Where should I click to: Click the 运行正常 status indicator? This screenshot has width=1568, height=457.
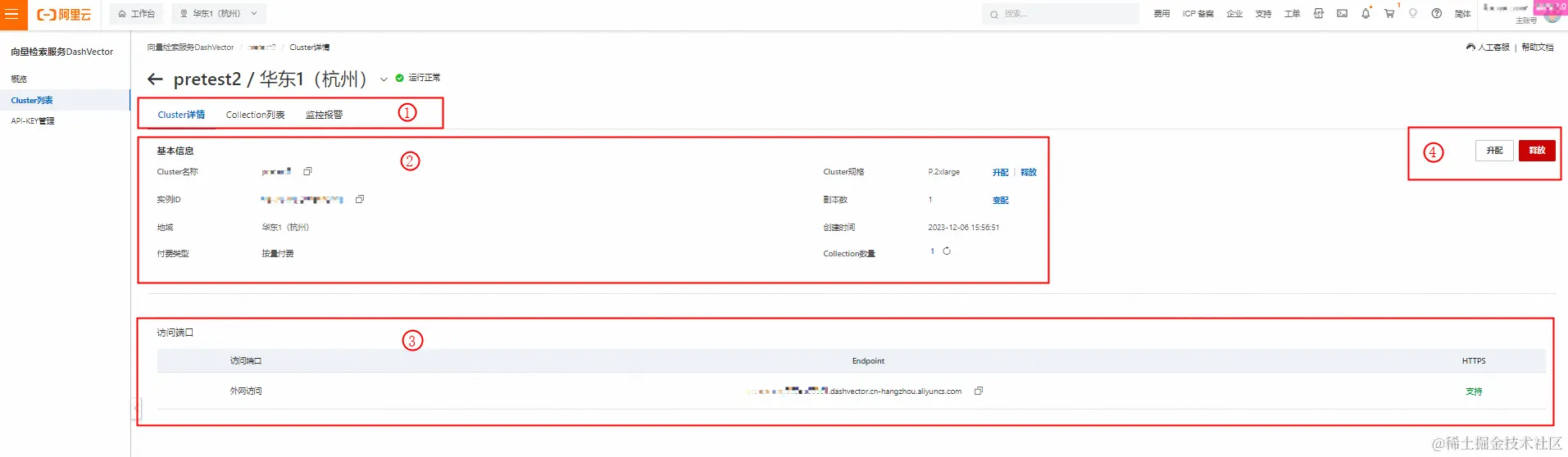418,78
